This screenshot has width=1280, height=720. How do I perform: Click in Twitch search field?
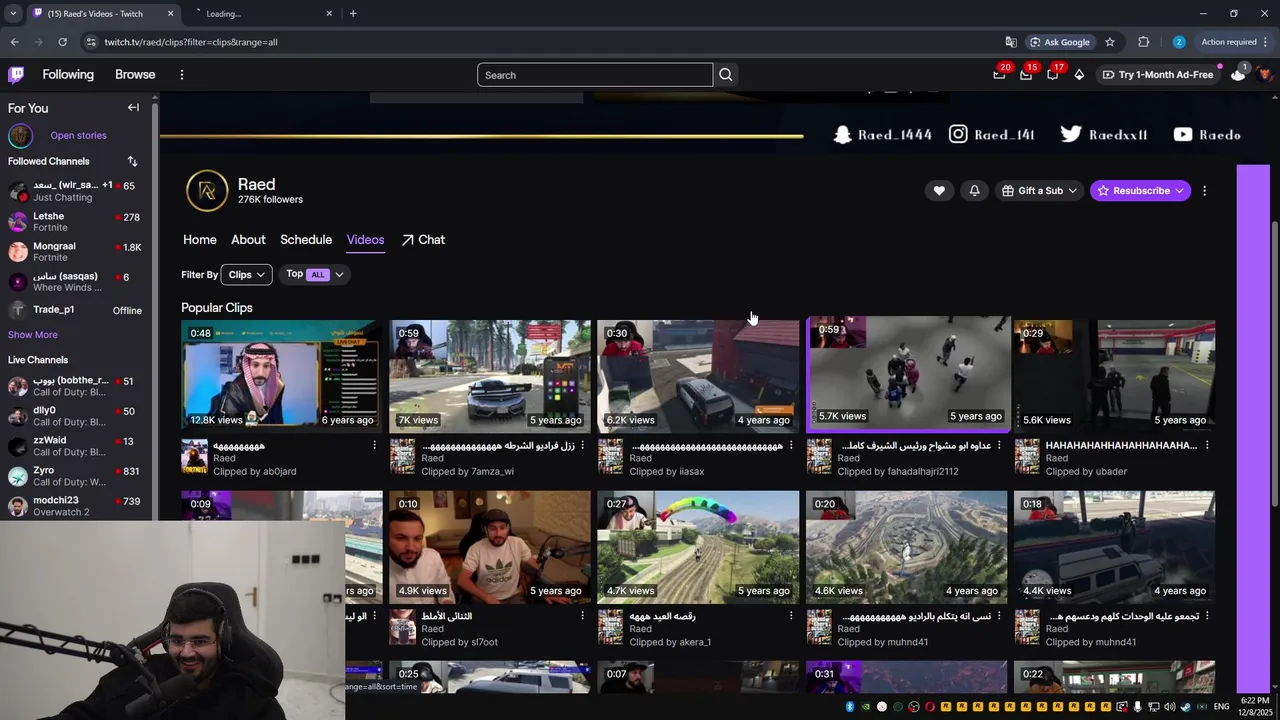595,75
